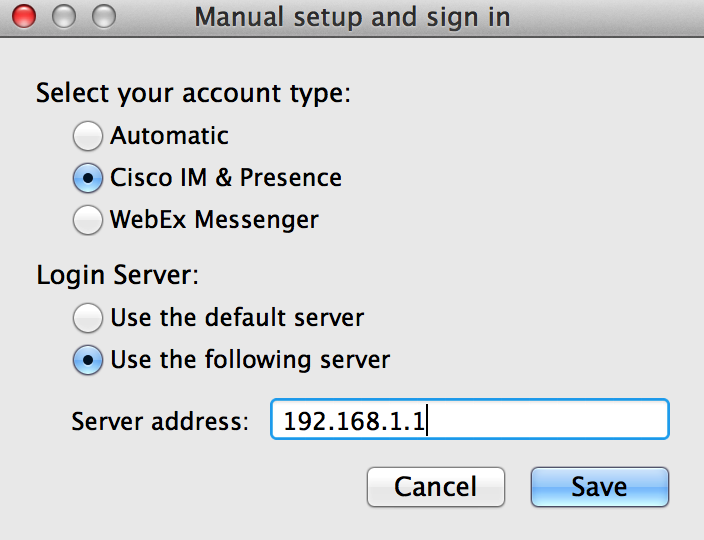Click the Manual setup and sign in title
The height and width of the screenshot is (540, 704).
click(352, 18)
